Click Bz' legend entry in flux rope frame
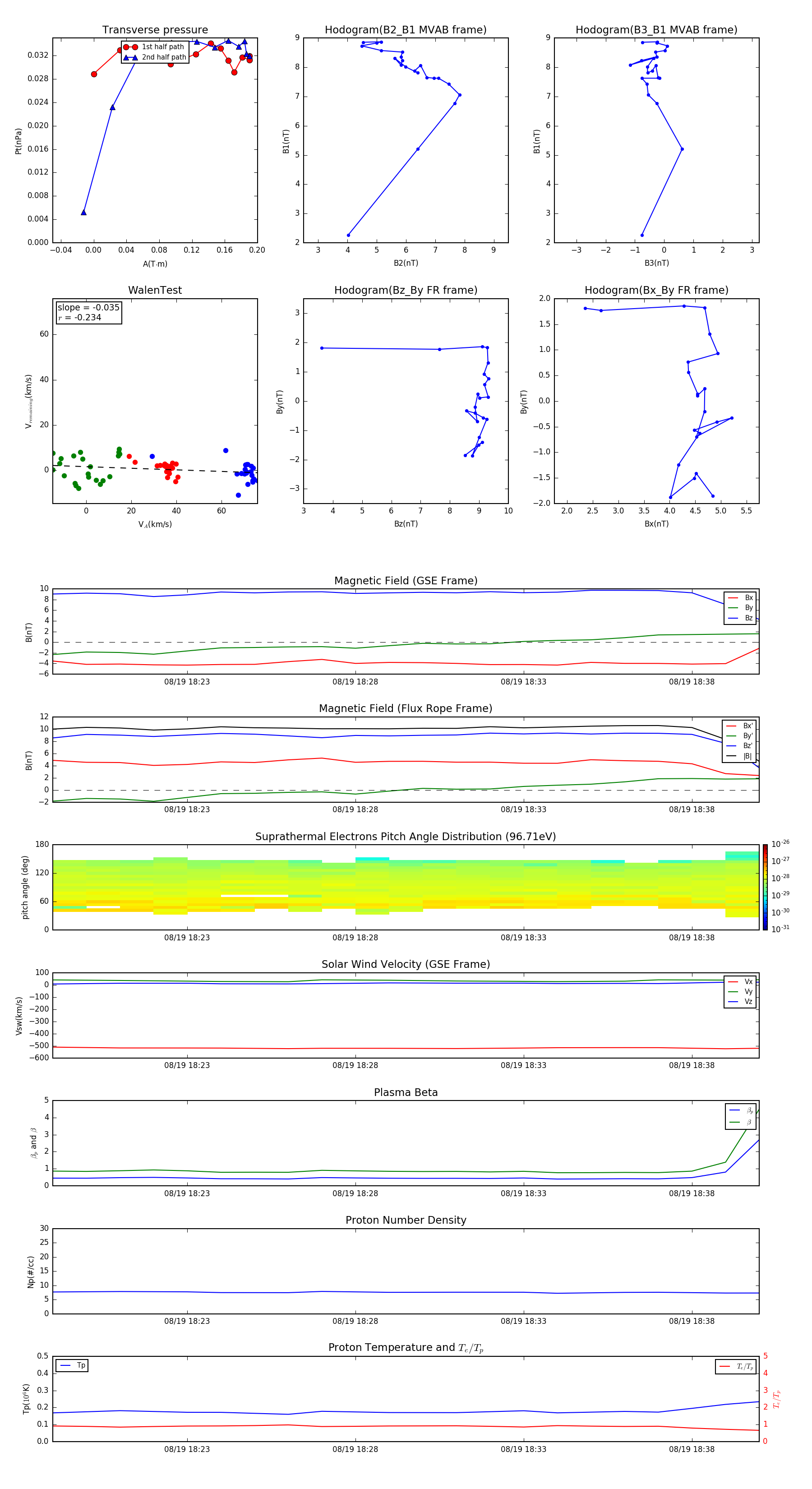 (x=739, y=746)
